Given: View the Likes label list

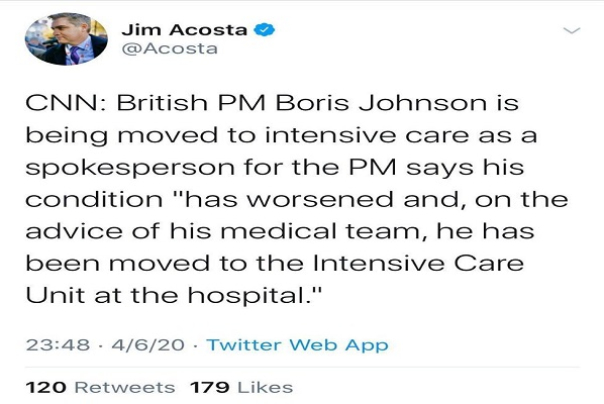Looking at the screenshot, I should [265, 387].
